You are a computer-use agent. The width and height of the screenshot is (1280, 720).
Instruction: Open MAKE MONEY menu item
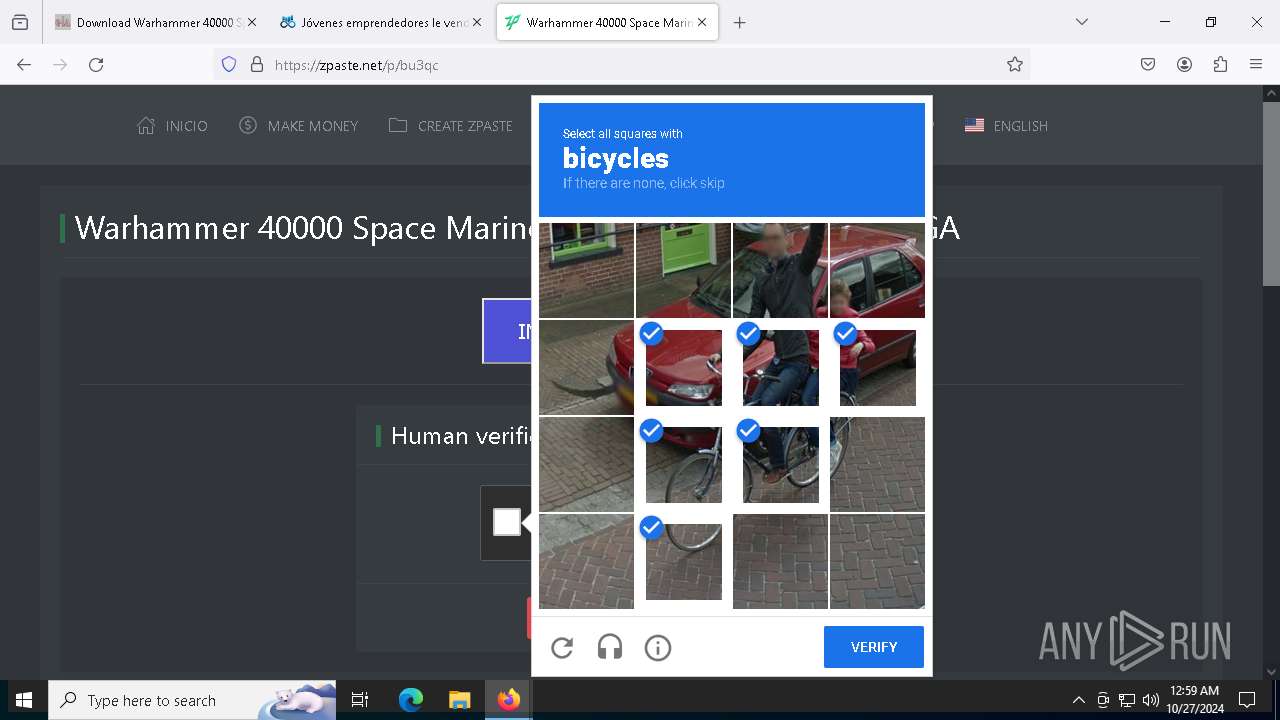coord(299,126)
